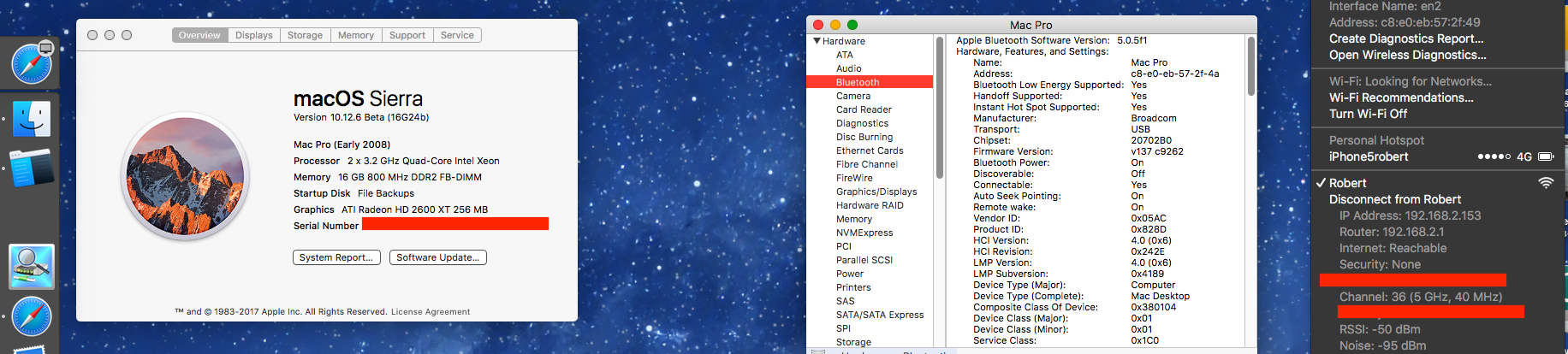Screen dimensions: 1568x354
Task: Select Parallel SCSI in the sidebar
Action: [864, 260]
